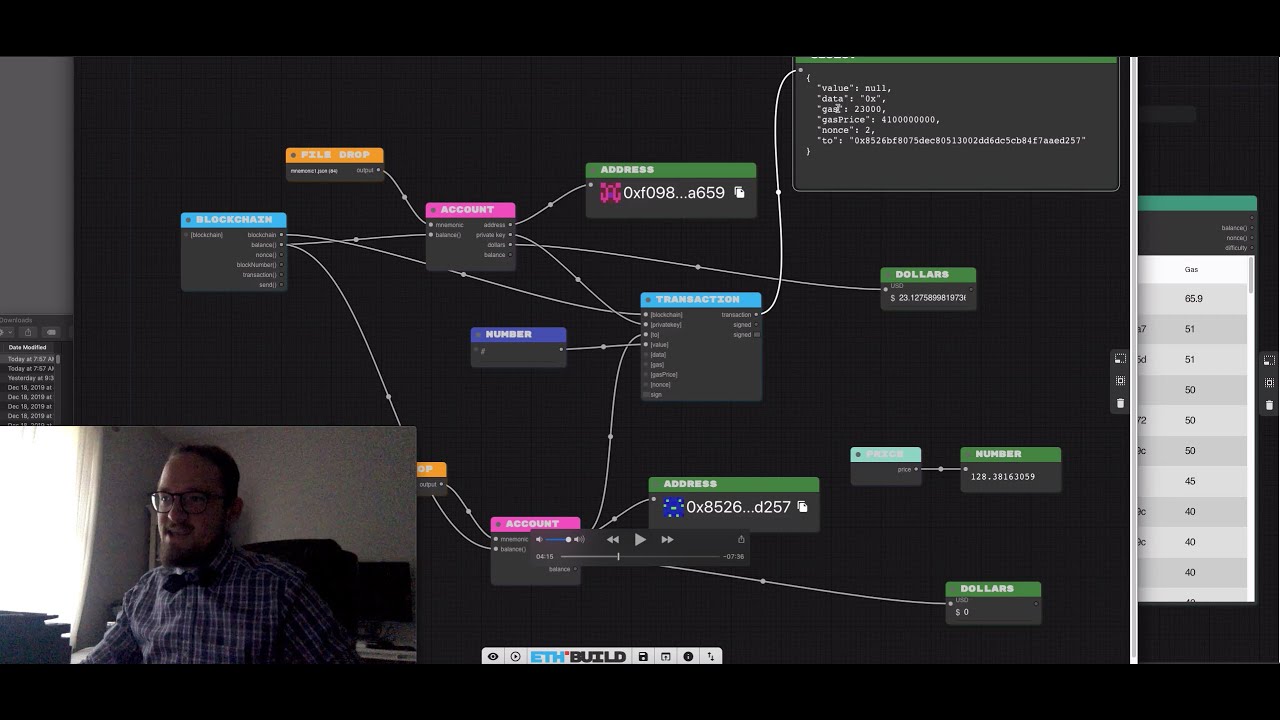
Task: Click the volume slider knob
Action: click(569, 539)
